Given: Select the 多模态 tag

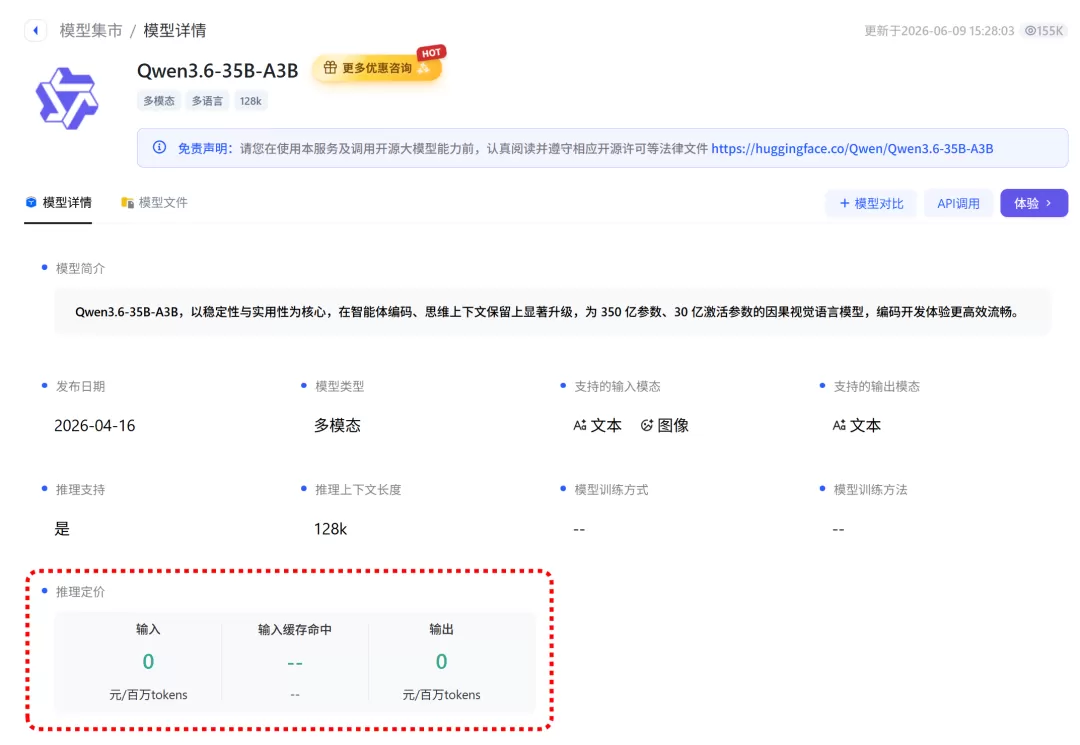Looking at the screenshot, I should (x=159, y=101).
